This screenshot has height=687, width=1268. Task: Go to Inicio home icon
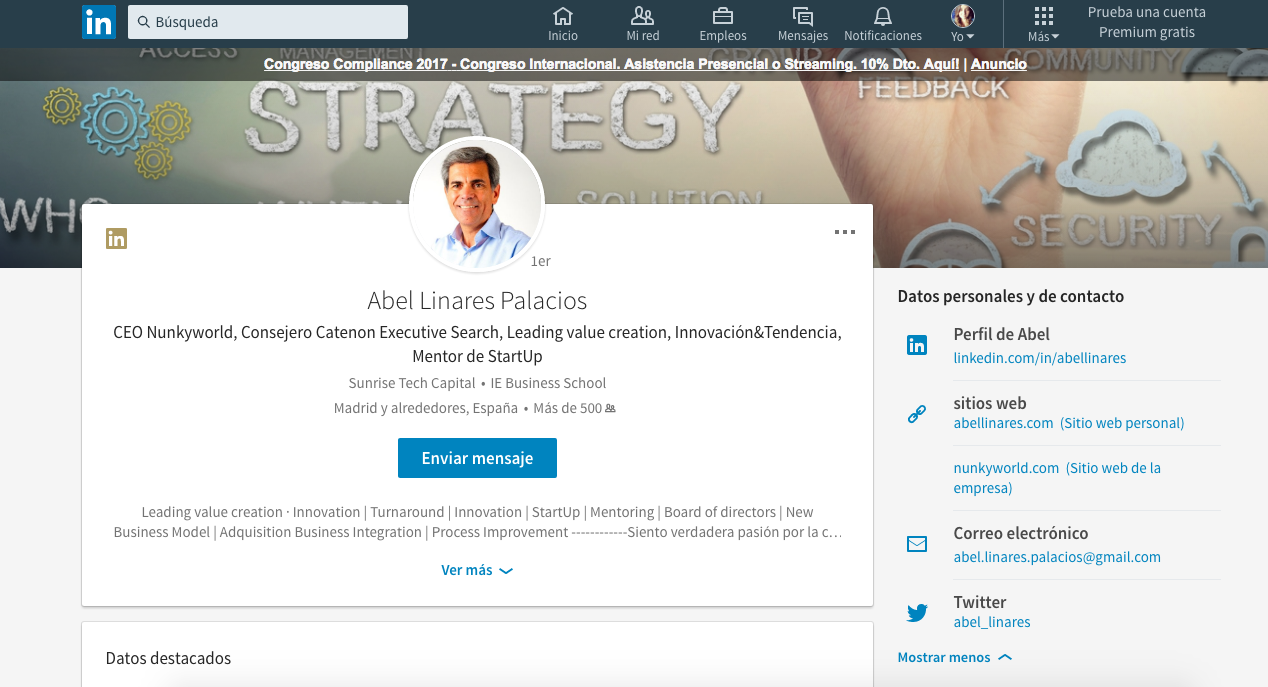(x=563, y=16)
